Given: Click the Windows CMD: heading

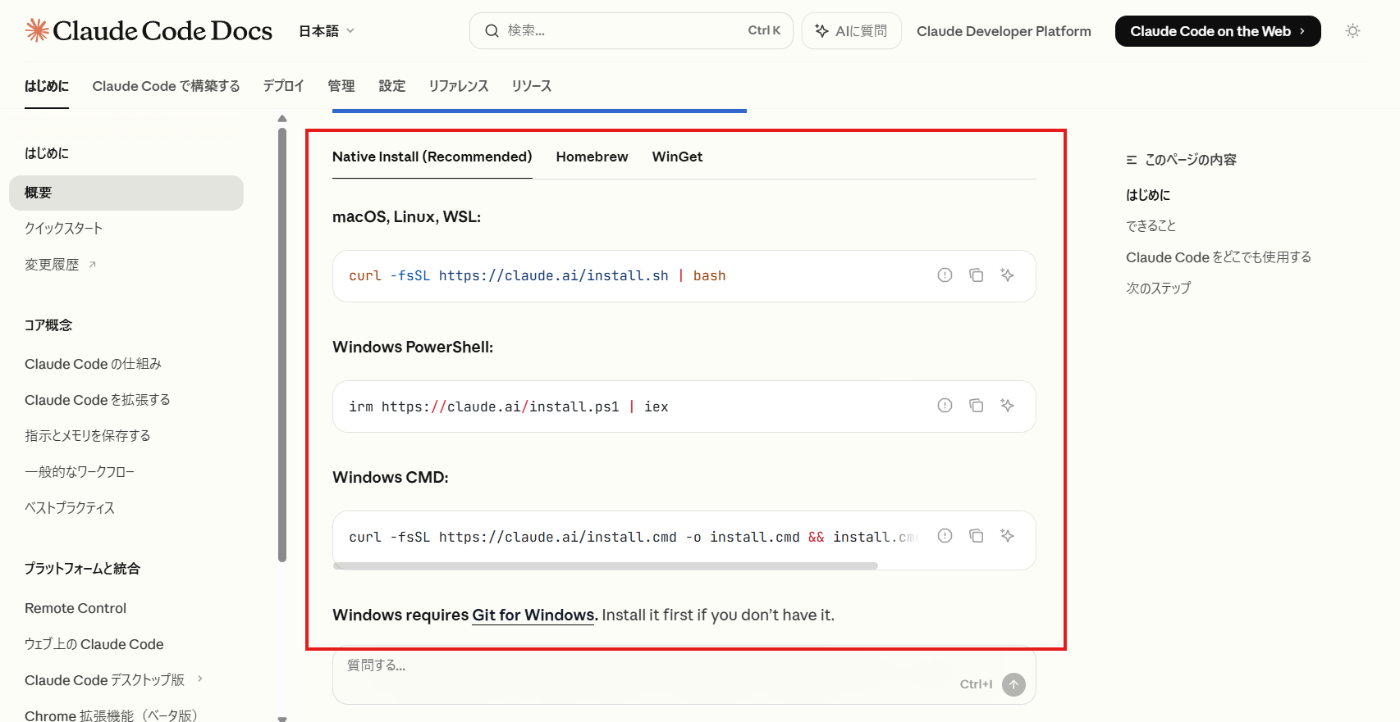Looking at the screenshot, I should (x=390, y=477).
